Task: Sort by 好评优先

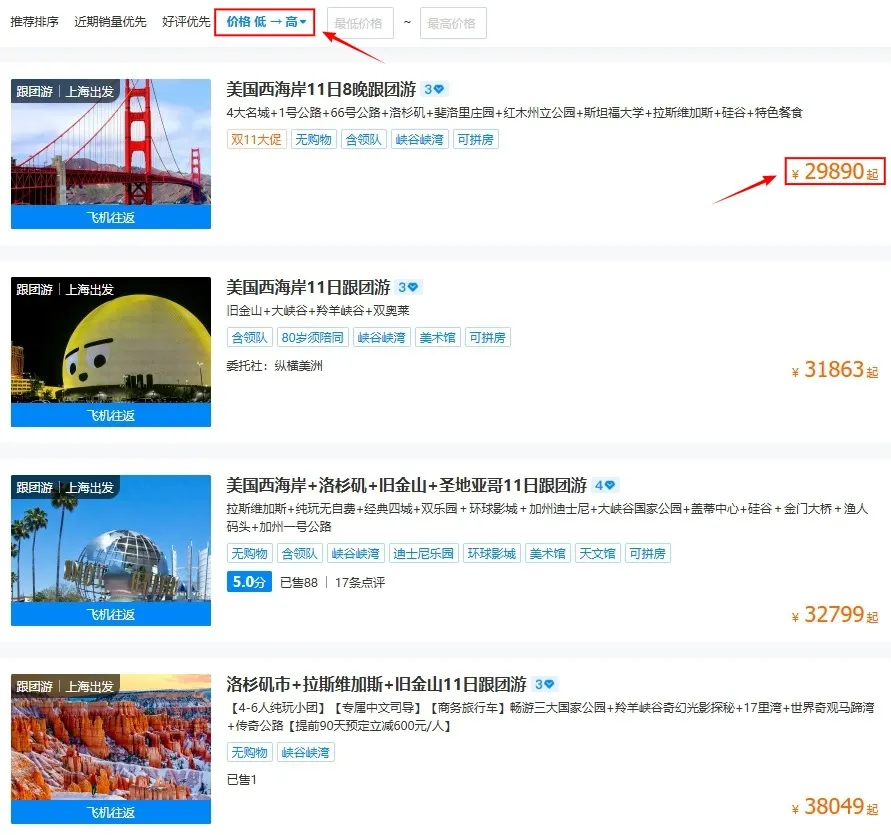Action: [x=186, y=22]
